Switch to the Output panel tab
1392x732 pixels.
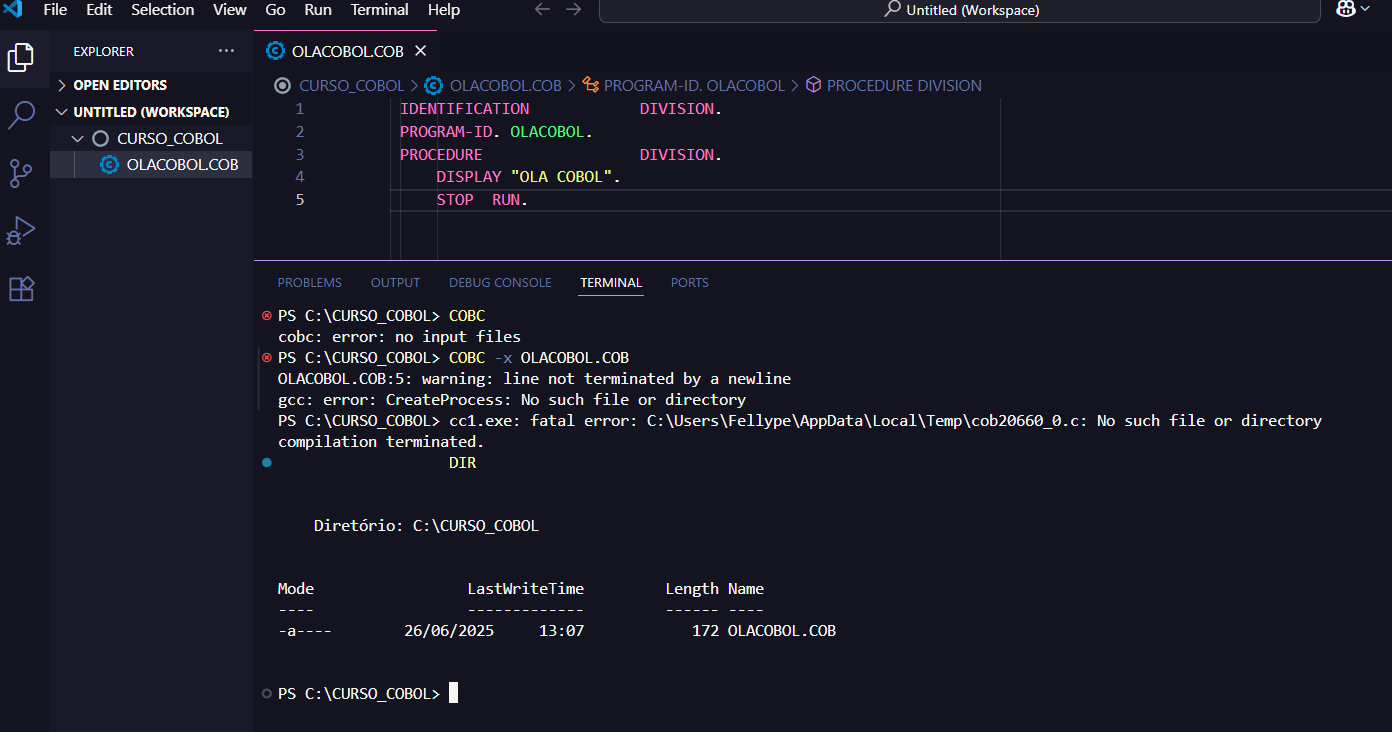(395, 283)
